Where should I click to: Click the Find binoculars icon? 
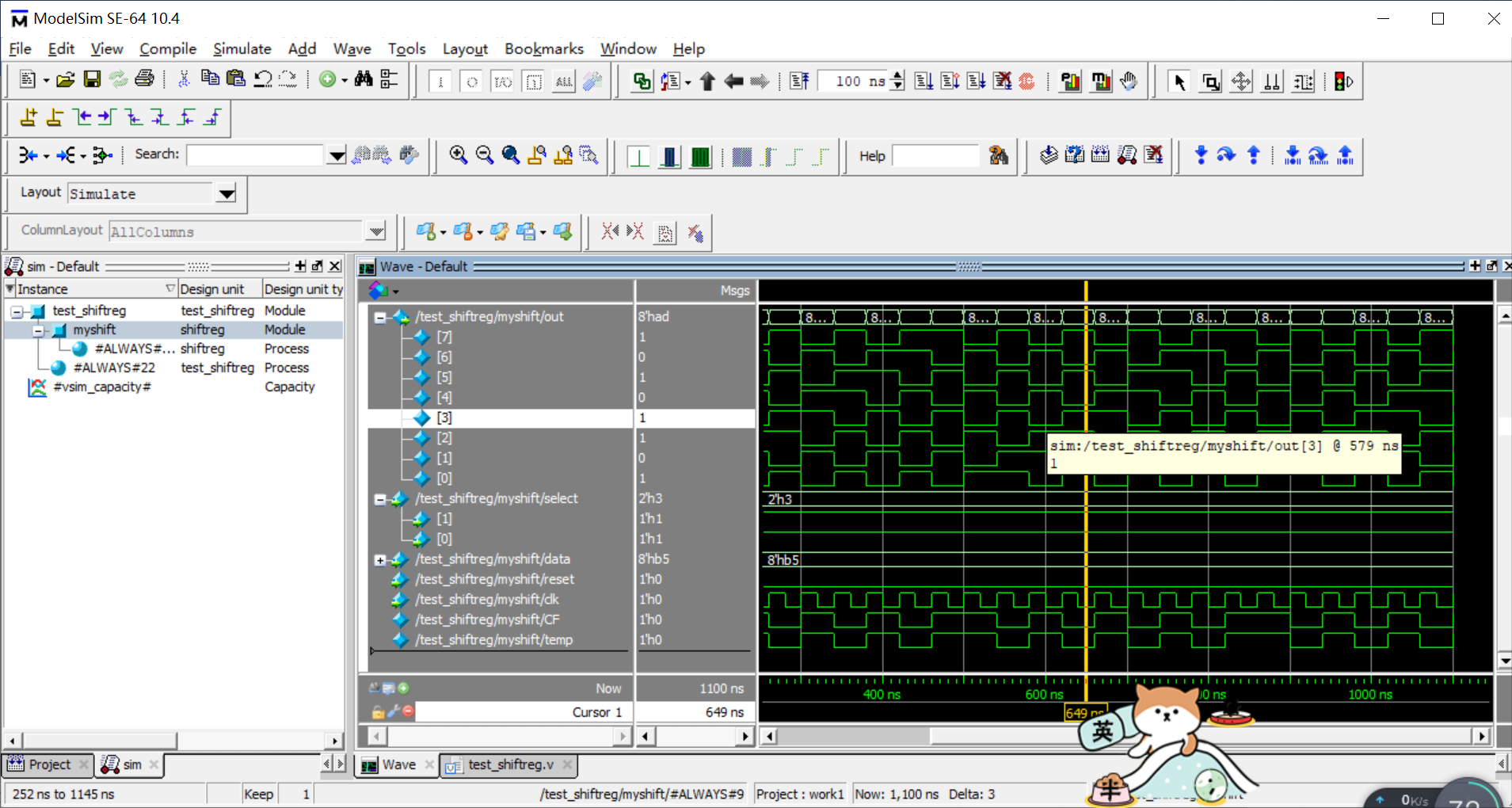364,79
